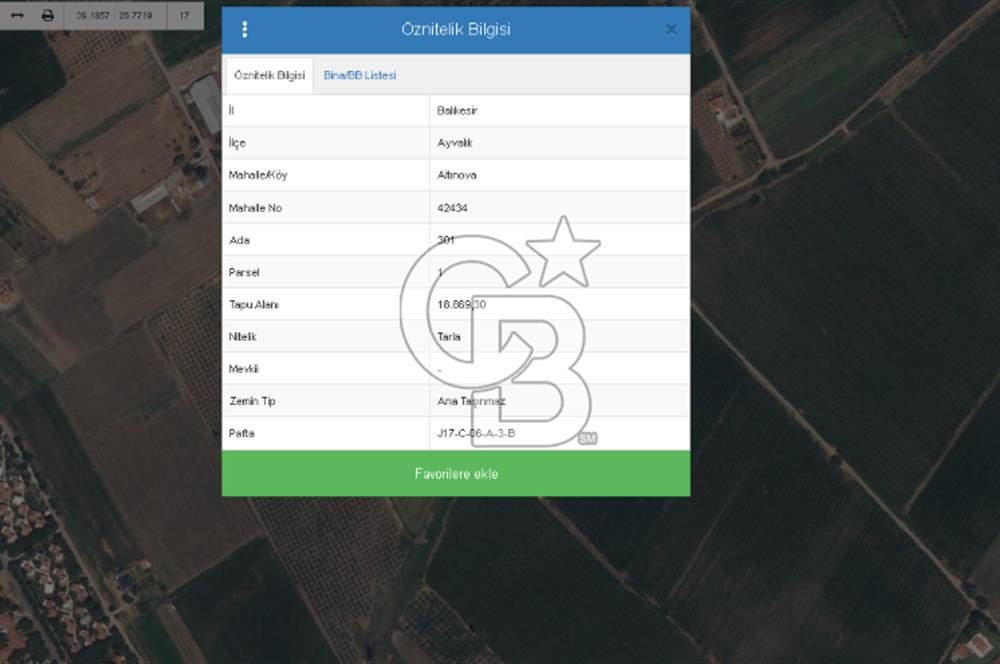Select the Öznitelik Bilgisi tab
This screenshot has width=1000, height=664.
[269, 76]
